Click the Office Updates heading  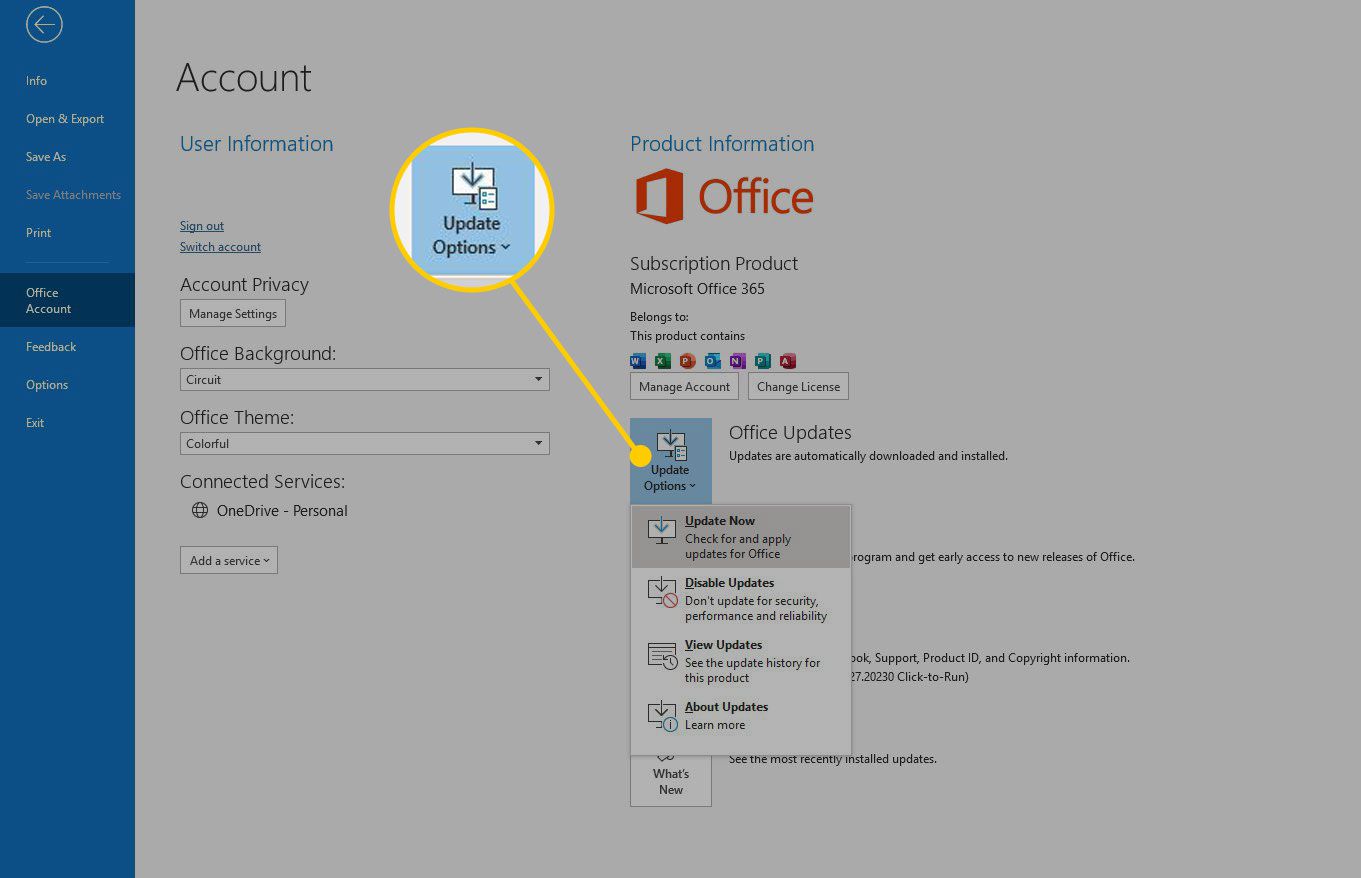pyautogui.click(x=790, y=433)
